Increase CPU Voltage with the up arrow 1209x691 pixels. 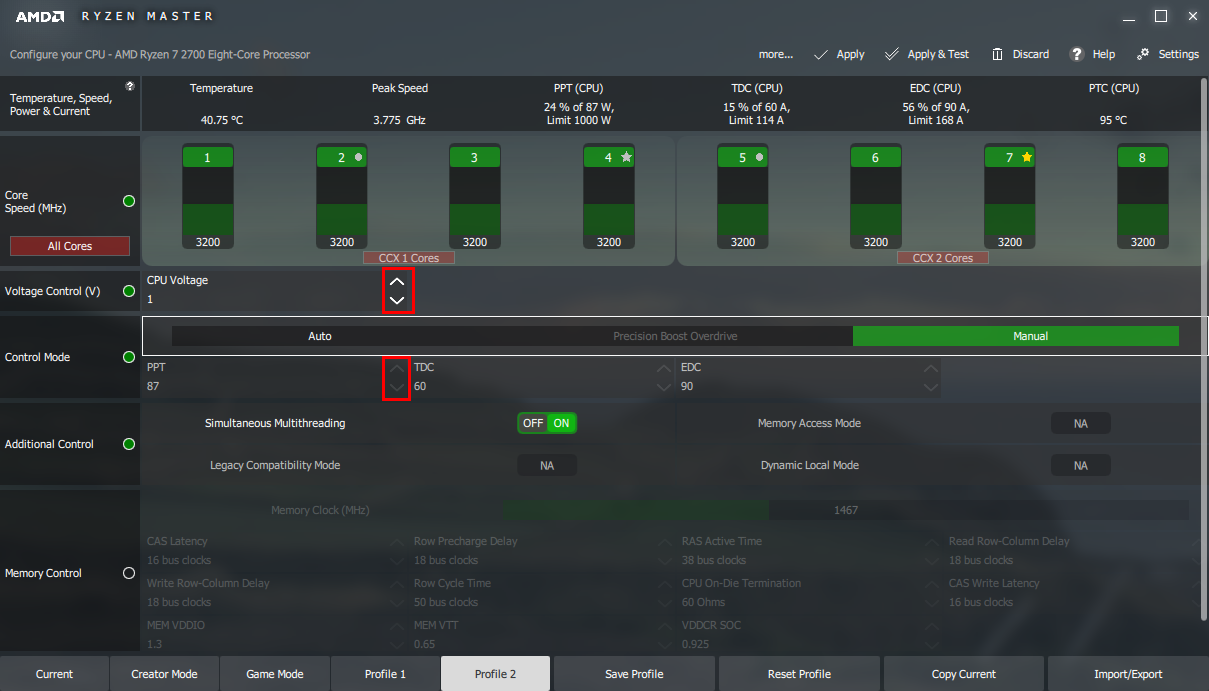coord(397,282)
